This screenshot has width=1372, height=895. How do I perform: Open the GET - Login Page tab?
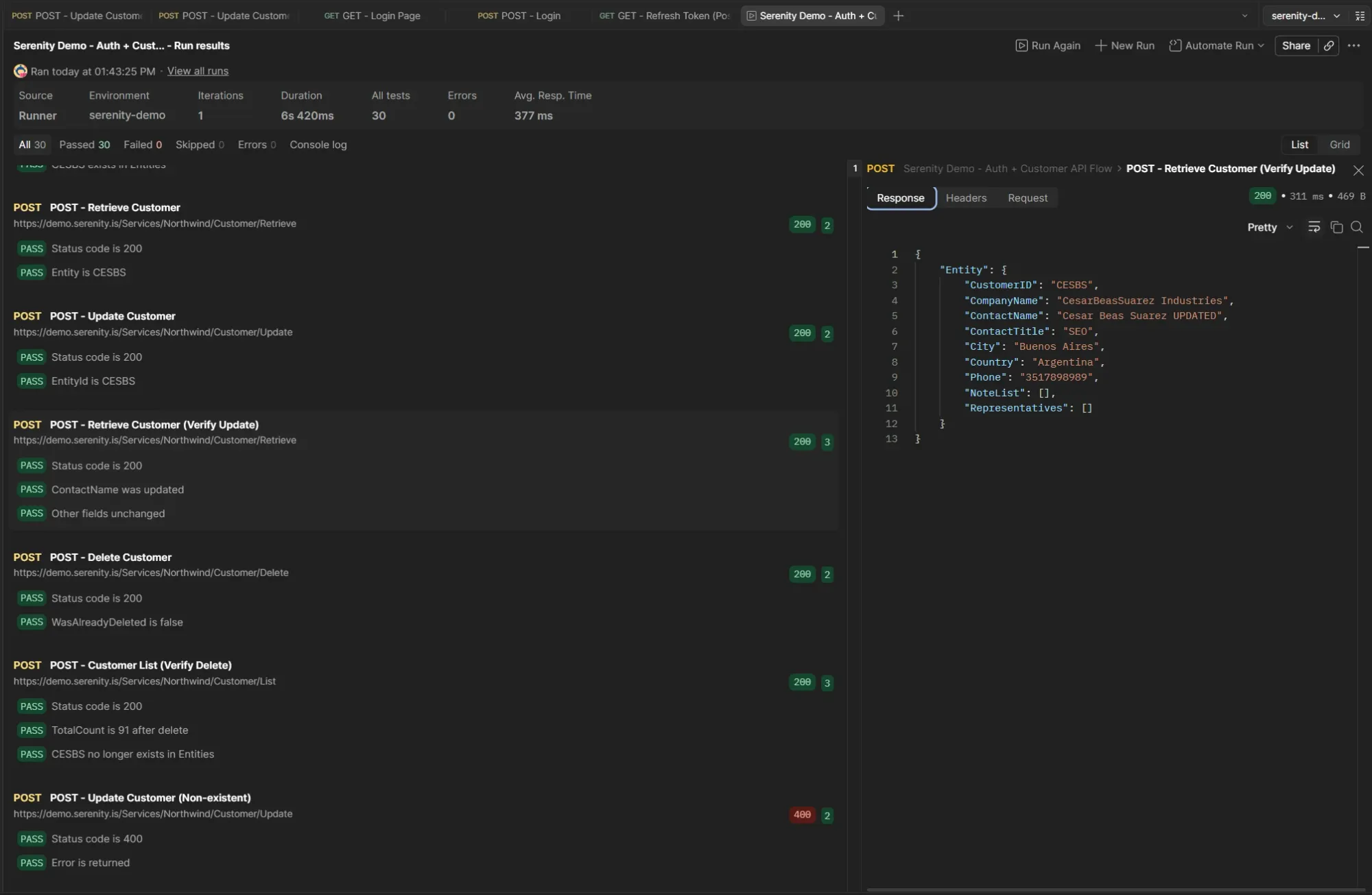click(372, 15)
